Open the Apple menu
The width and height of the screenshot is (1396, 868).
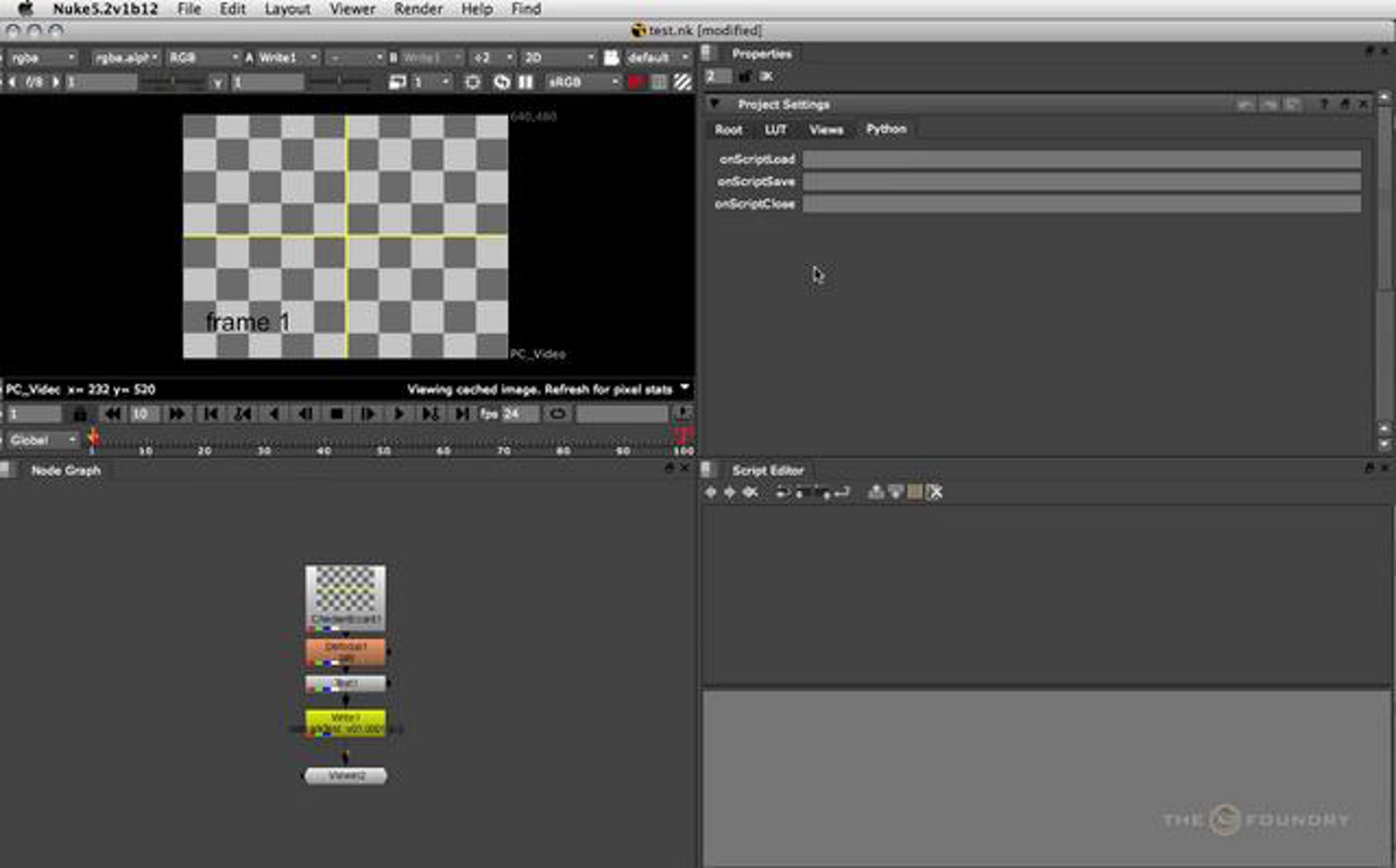click(26, 9)
